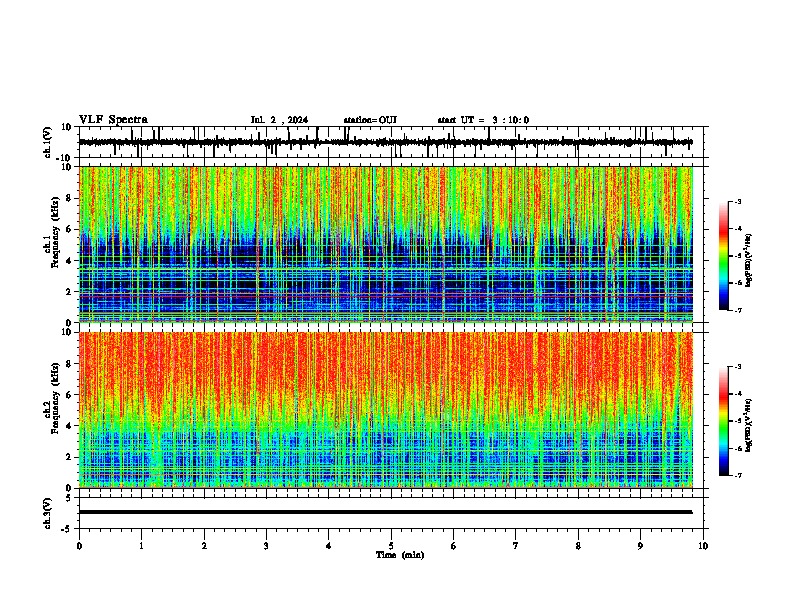Click the "2" kHz tick of ch.2 spectrogram
The height and width of the screenshot is (612, 792).
point(69,457)
